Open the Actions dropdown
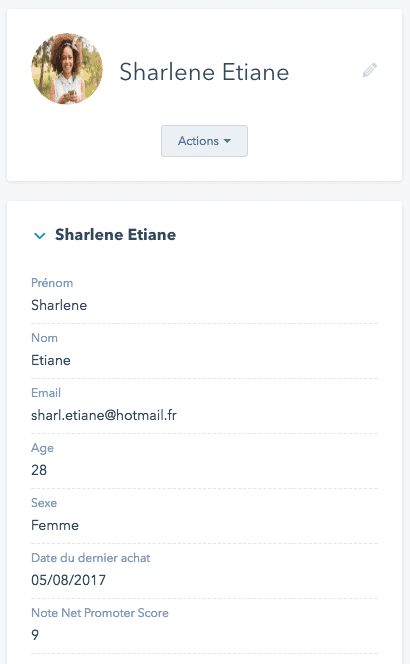The image size is (410, 664). 204,141
